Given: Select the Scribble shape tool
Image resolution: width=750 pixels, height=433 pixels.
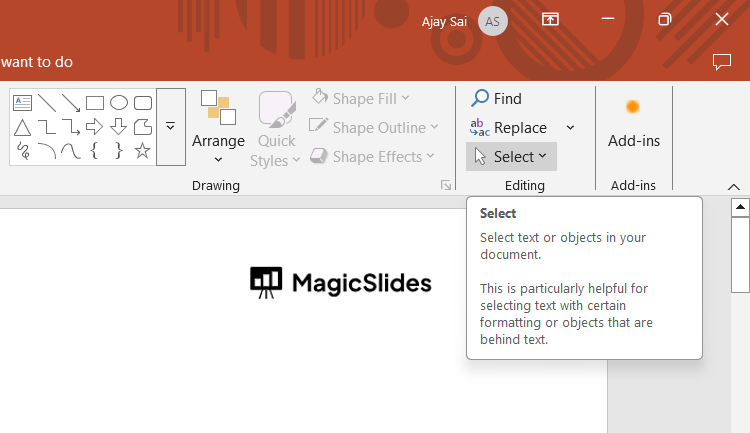Looking at the screenshot, I should pos(22,151).
